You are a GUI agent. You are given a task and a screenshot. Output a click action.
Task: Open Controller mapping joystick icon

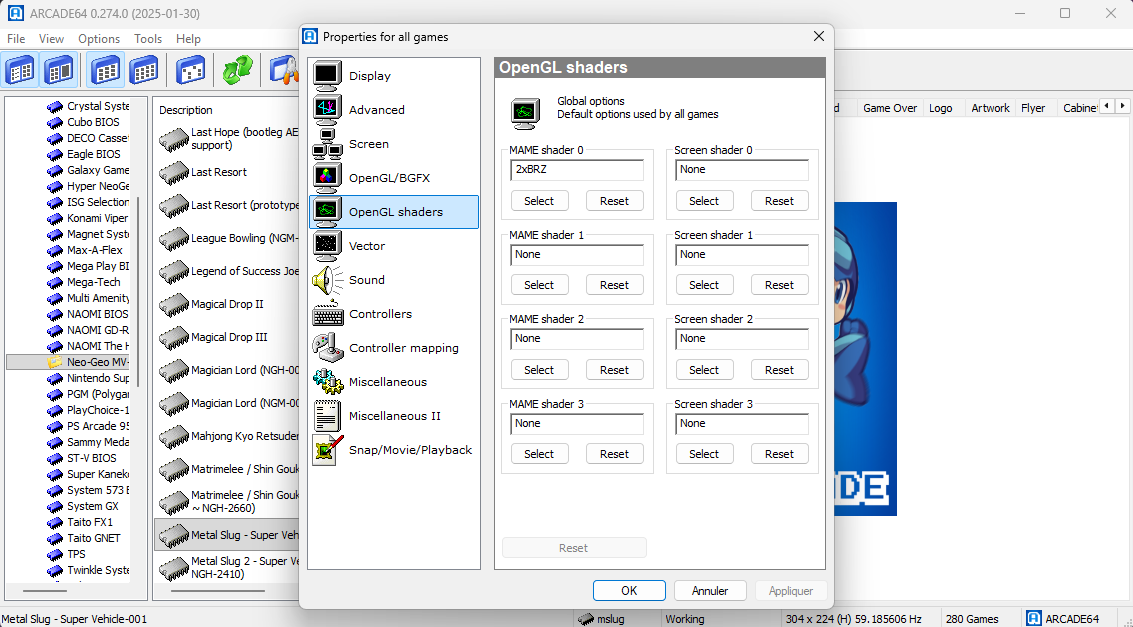point(327,348)
